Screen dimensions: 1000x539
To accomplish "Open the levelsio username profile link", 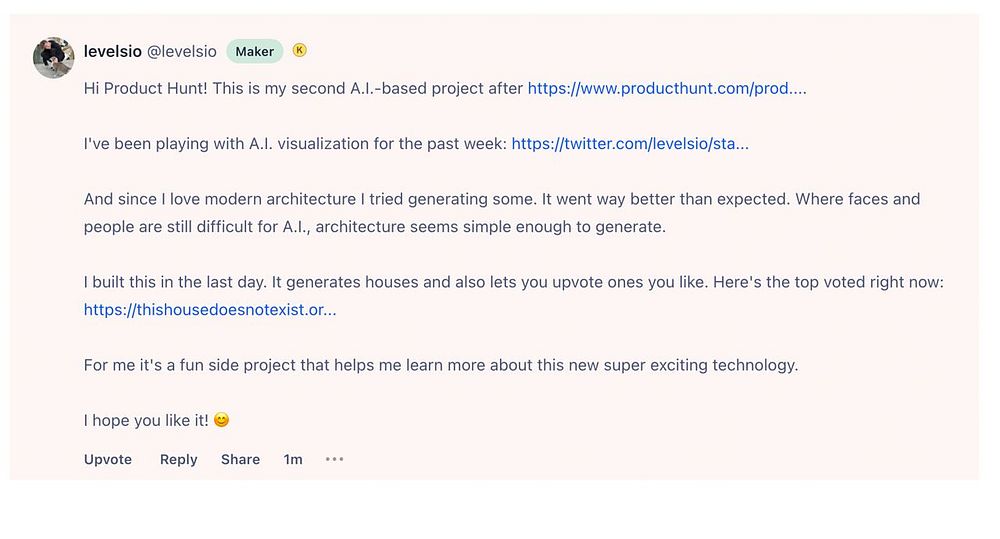I will pyautogui.click(x=113, y=52).
